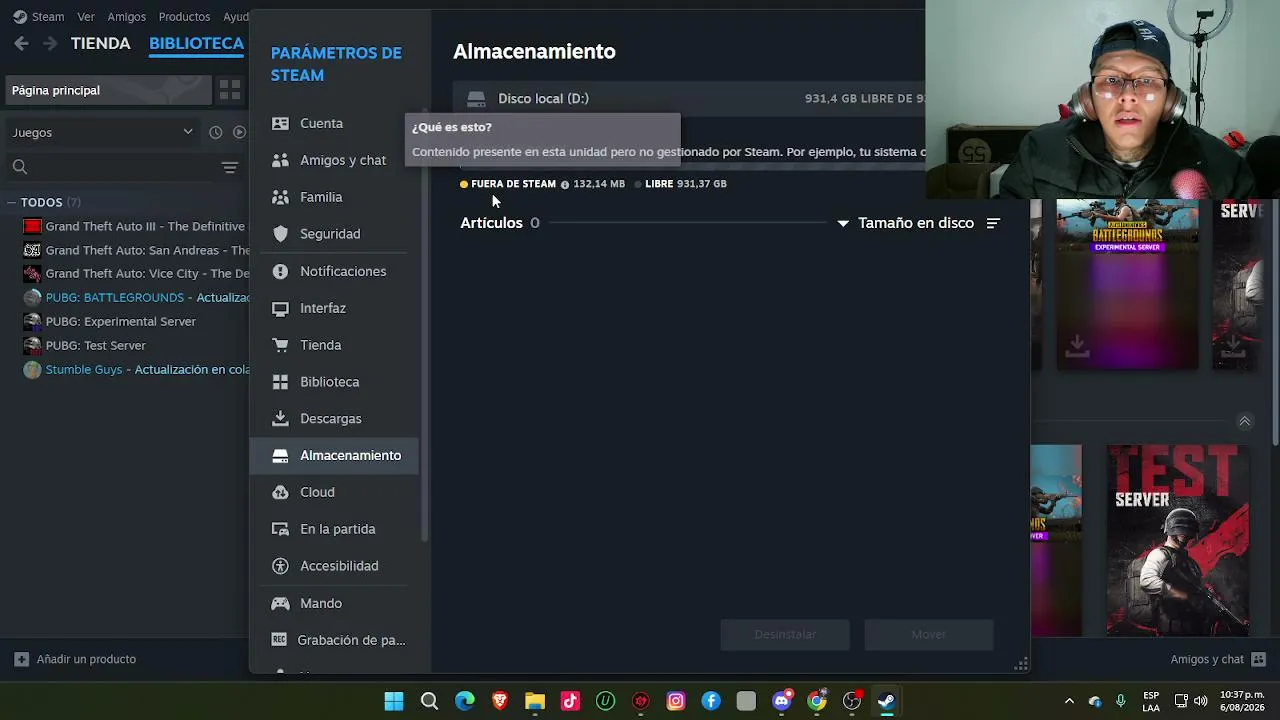Open the Amigos menu

pyautogui.click(x=126, y=17)
